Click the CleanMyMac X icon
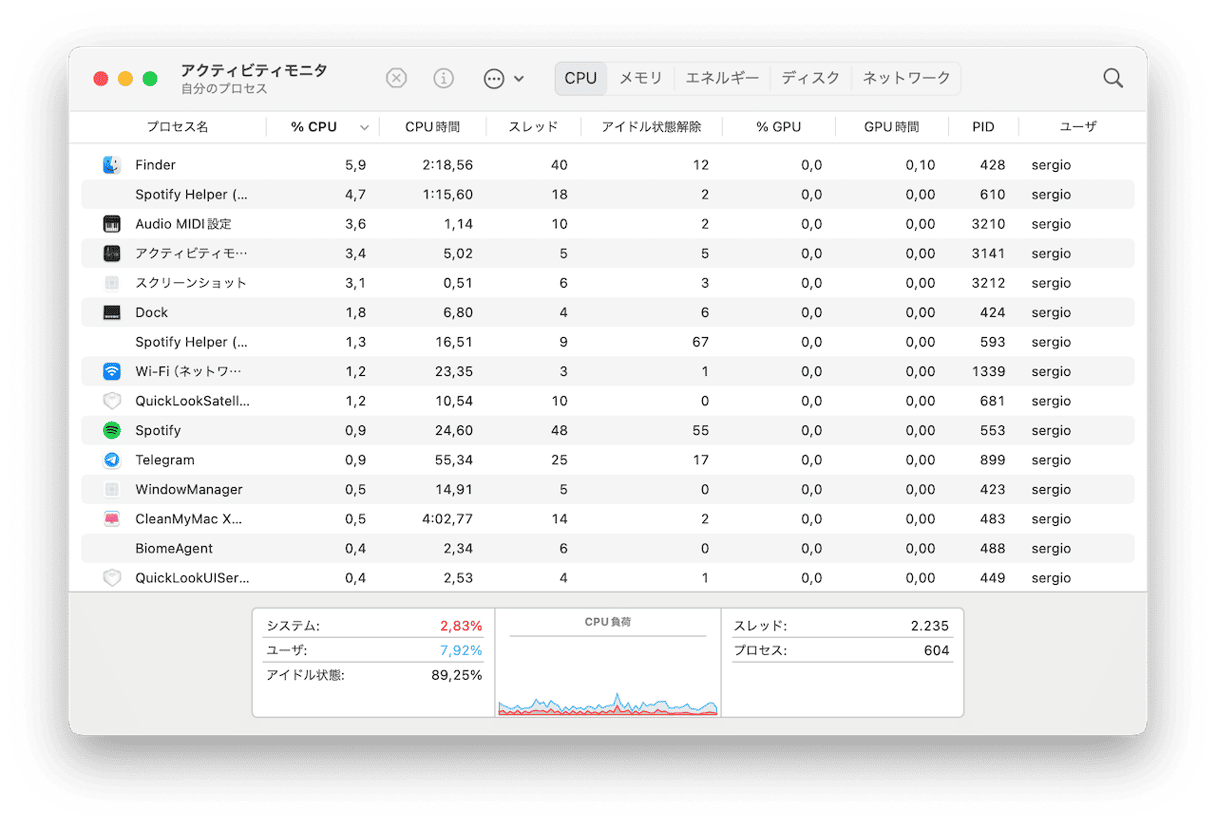Image resolution: width=1216 pixels, height=826 pixels. [x=112, y=519]
